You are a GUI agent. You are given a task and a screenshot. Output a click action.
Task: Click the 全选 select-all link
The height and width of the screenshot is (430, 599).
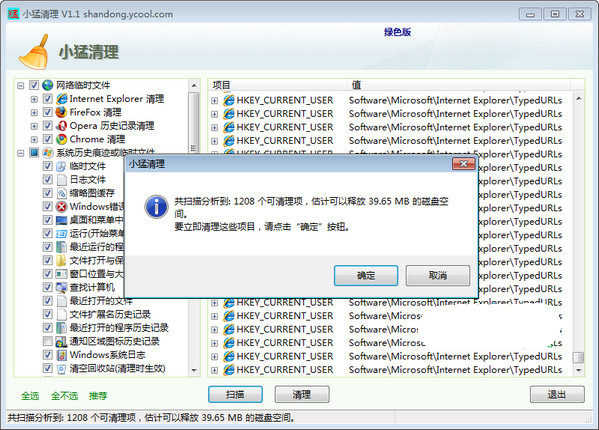click(x=30, y=396)
